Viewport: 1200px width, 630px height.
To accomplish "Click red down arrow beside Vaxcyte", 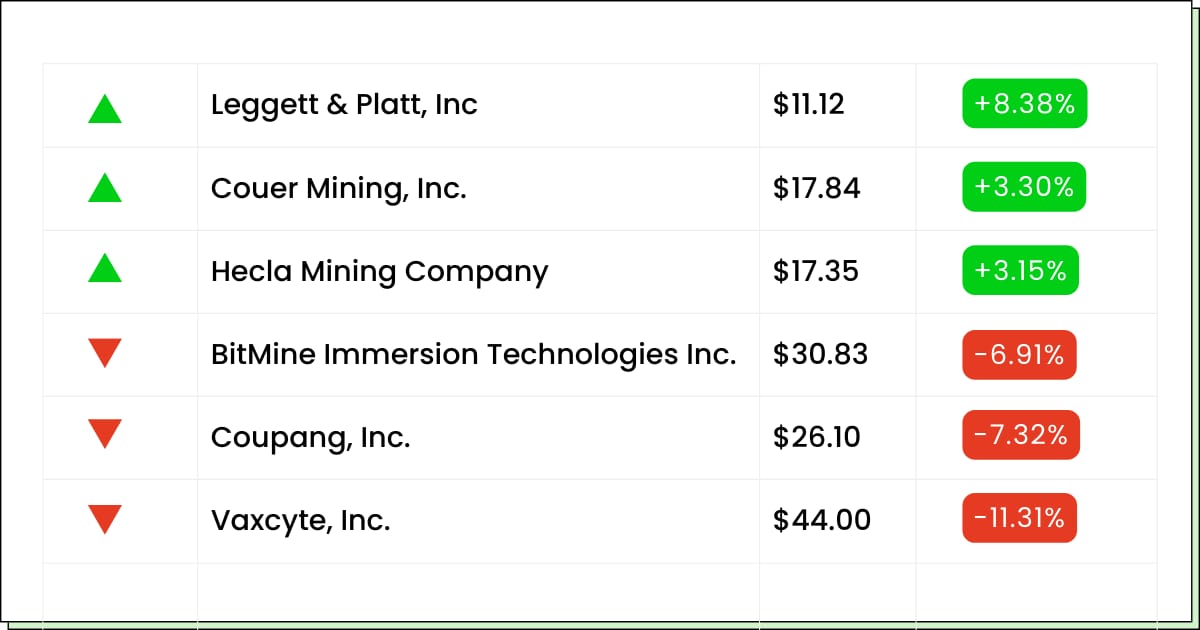I will tap(105, 519).
